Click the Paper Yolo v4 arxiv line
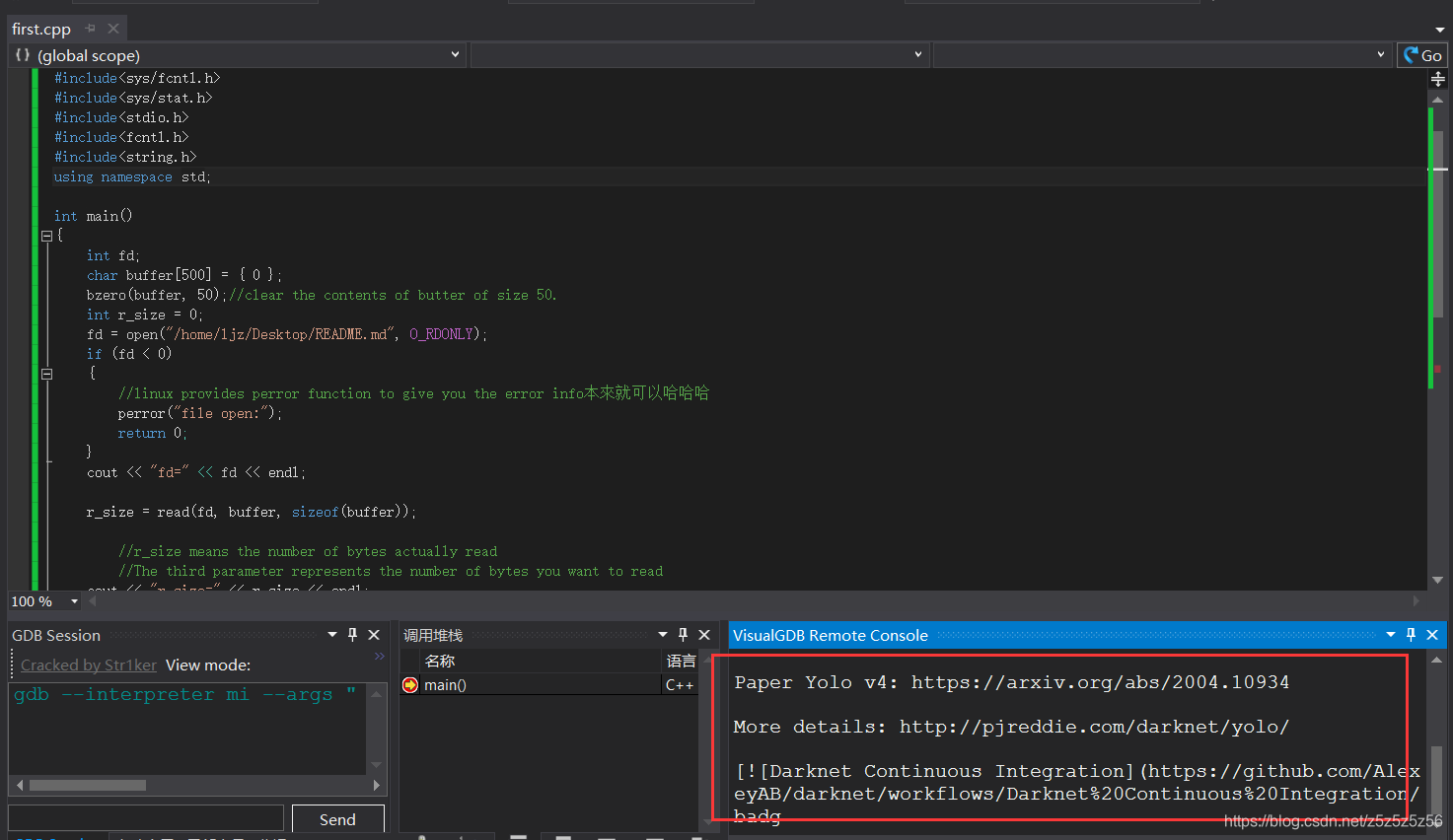 (x=1011, y=682)
